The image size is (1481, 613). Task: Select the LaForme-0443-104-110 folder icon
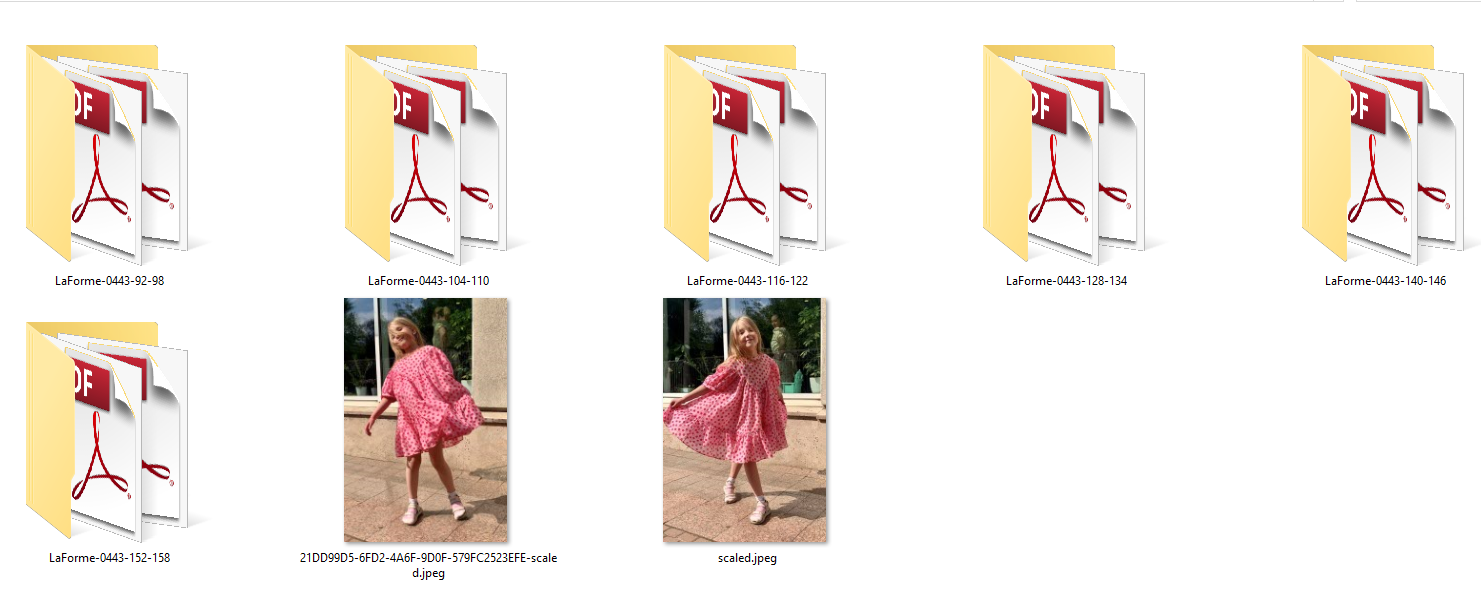pyautogui.click(x=427, y=153)
